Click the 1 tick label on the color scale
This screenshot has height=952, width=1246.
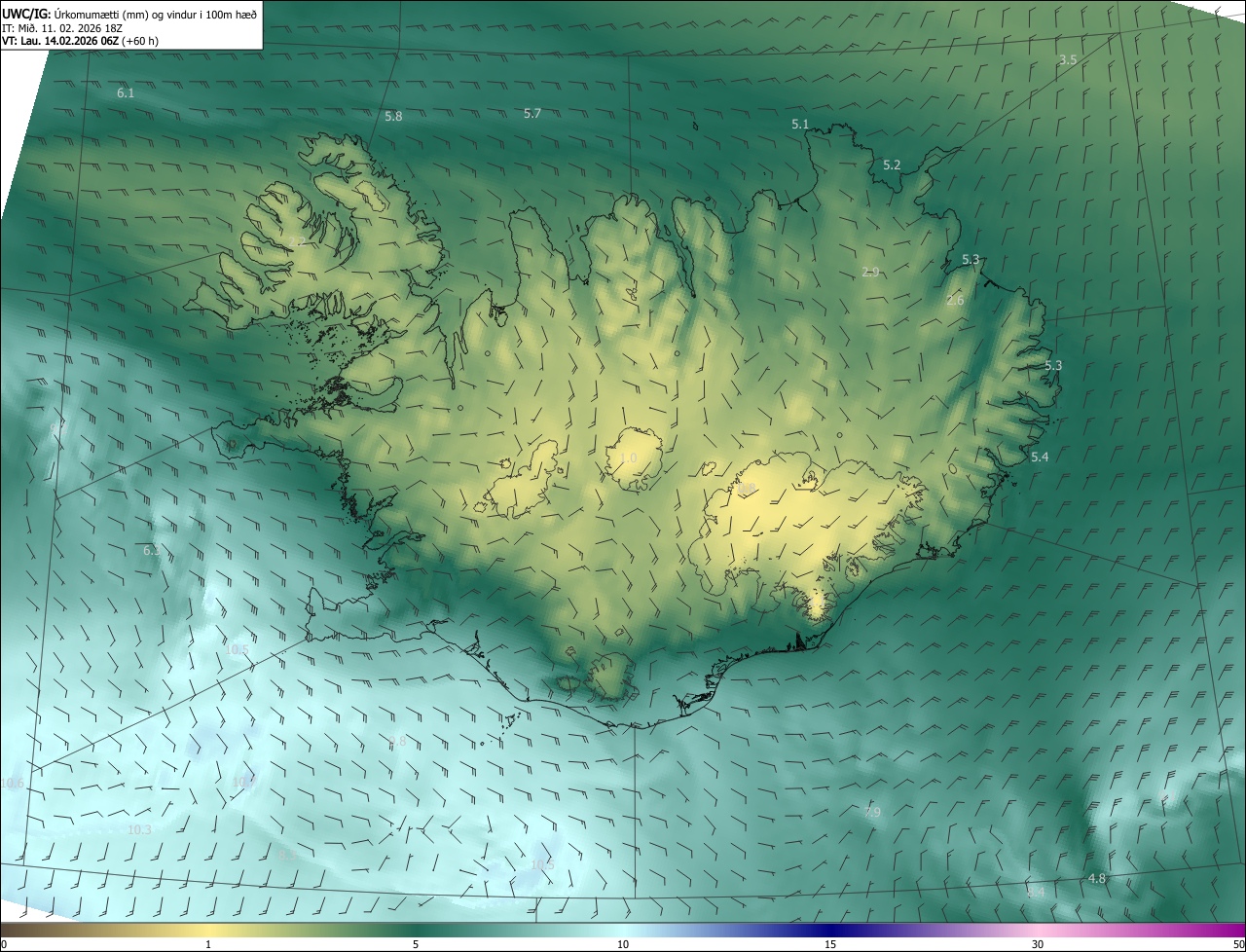(208, 944)
